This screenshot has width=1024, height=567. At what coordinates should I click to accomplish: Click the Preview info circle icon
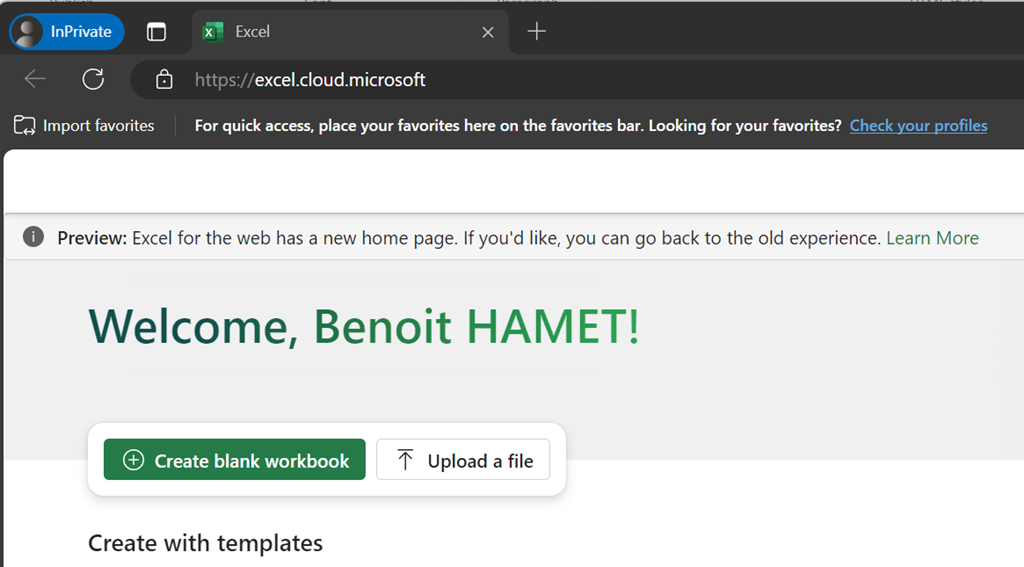pyautogui.click(x=33, y=237)
